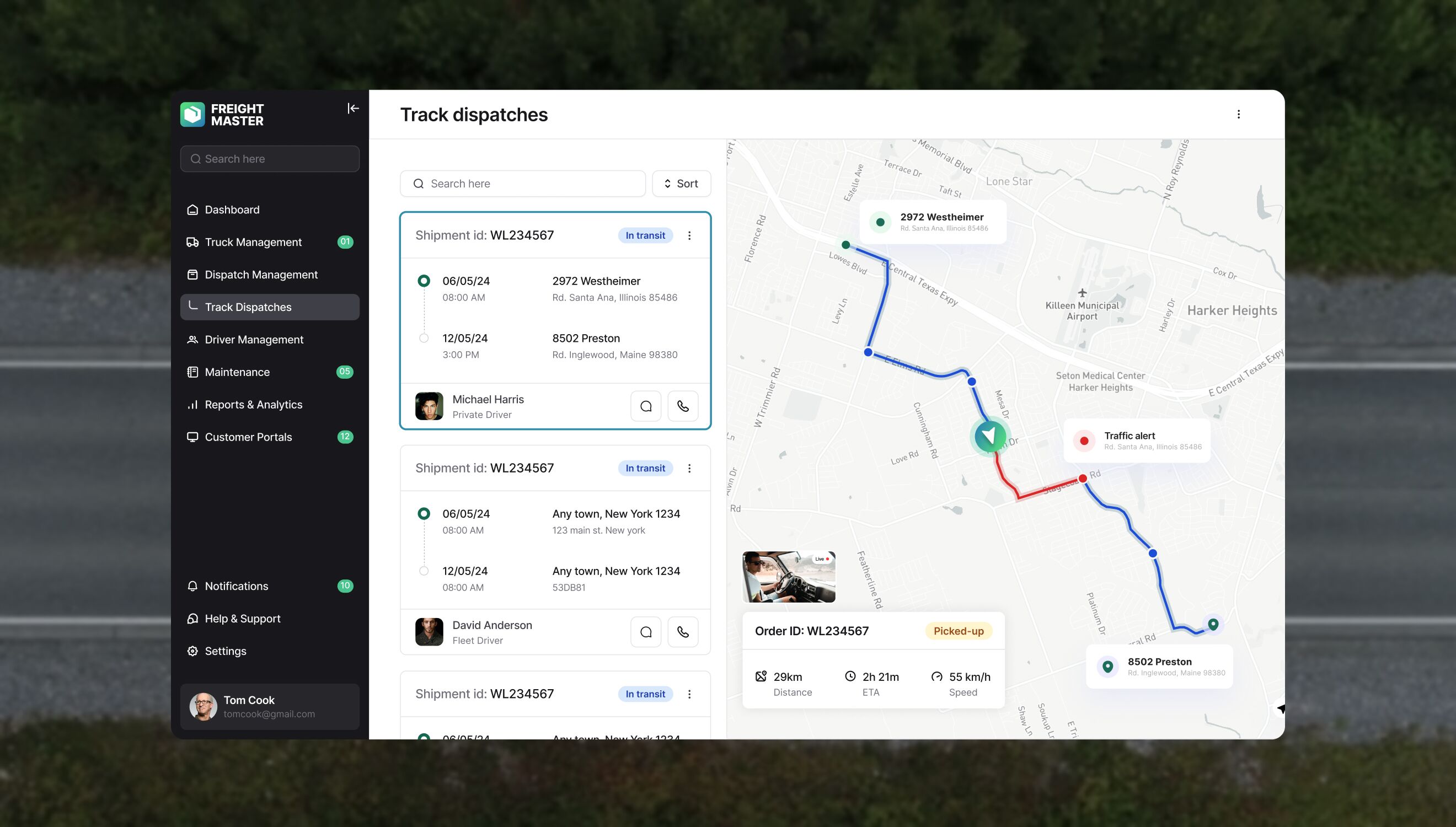The height and width of the screenshot is (827, 1456).
Task: Click the Driver Management people icon
Action: 192,339
